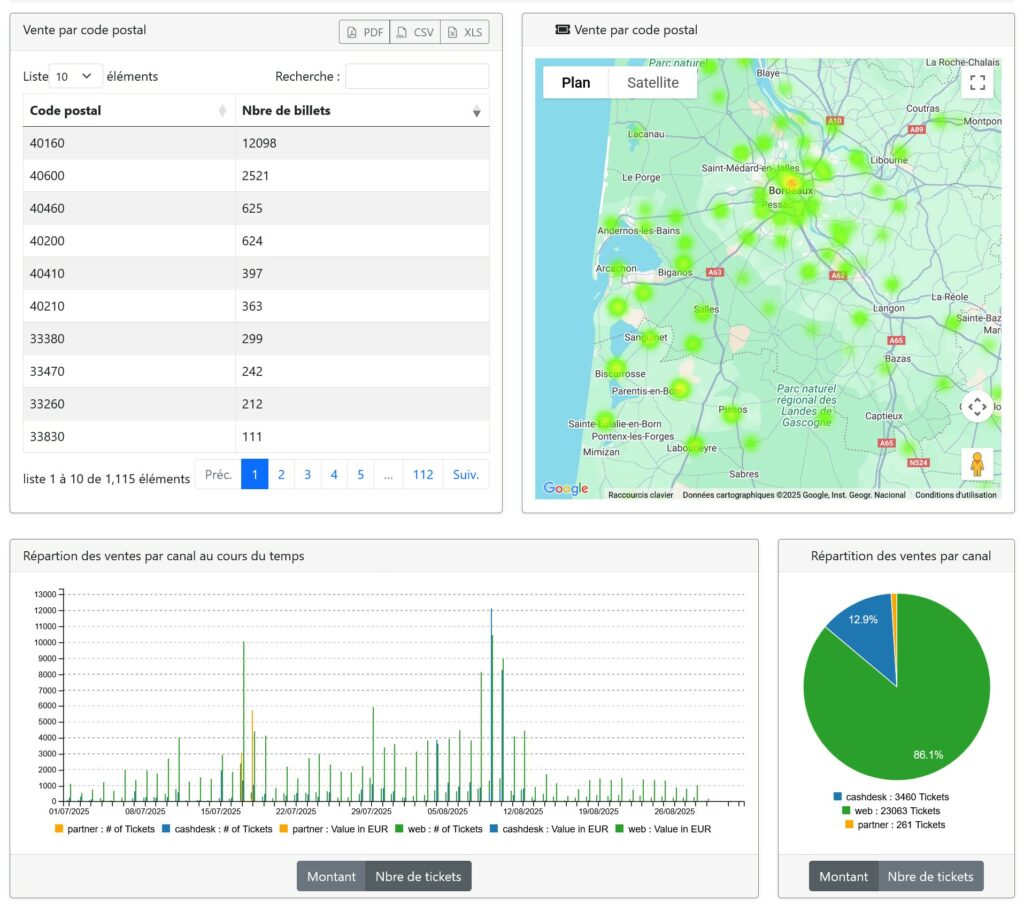Screen dimensions: 1024x911
Task: Toggle partner 261 Tickets pie legend
Action: click(895, 825)
